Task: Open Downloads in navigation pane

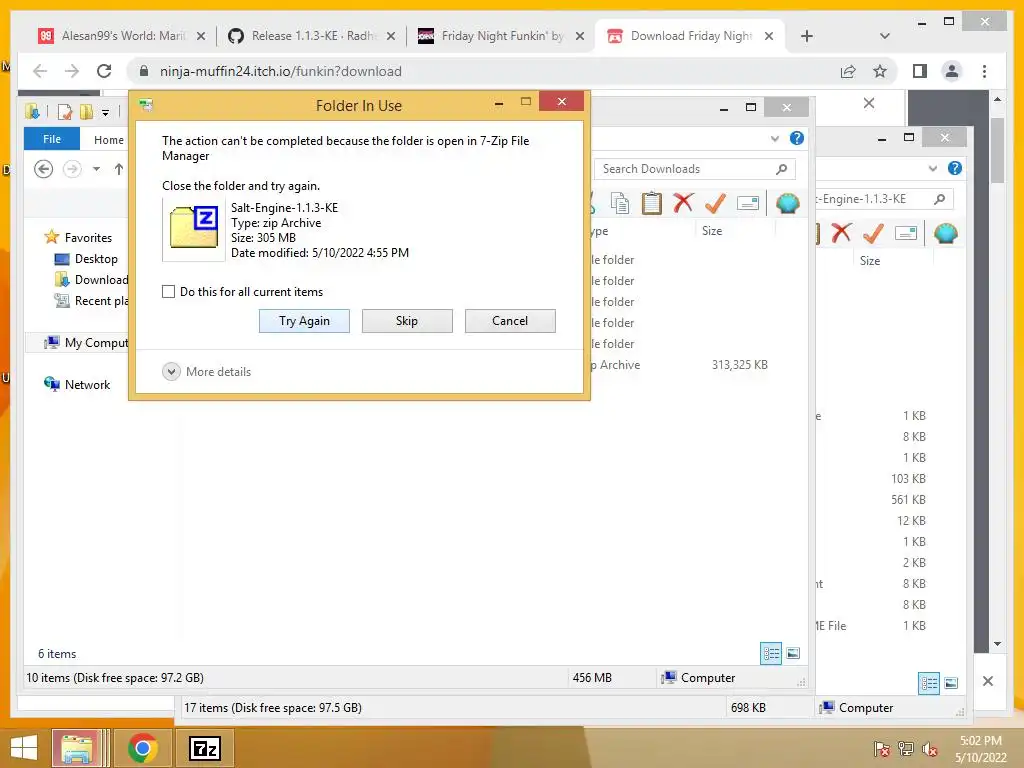Action: pyautogui.click(x=91, y=280)
